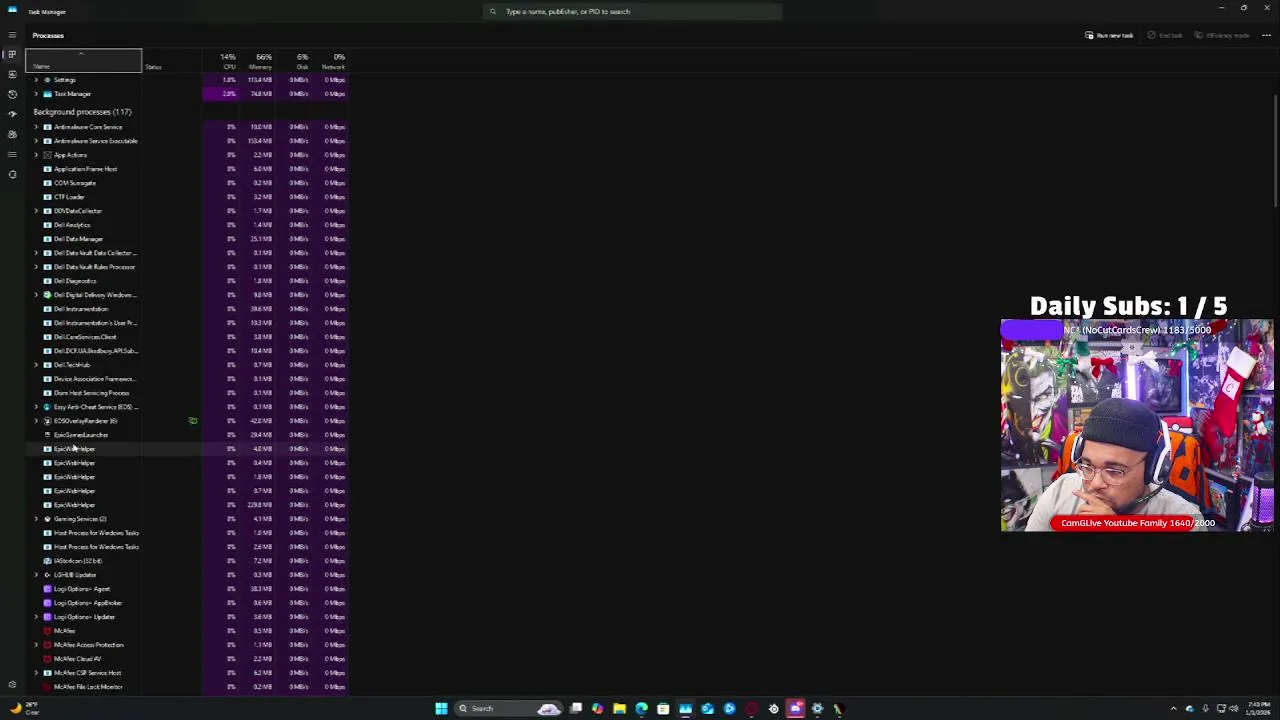The image size is (1280, 720).
Task: Expand the Settings process group
Action: click(36, 80)
